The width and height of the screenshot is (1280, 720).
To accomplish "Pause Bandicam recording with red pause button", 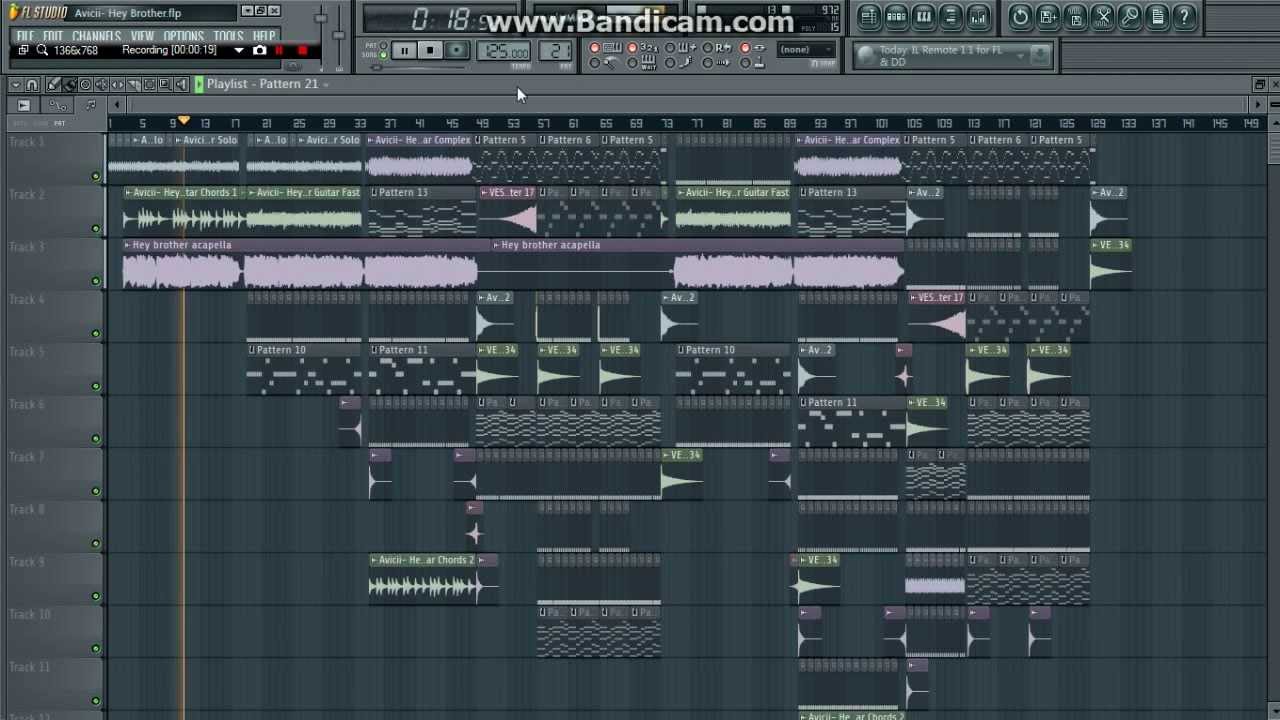I will click(279, 50).
